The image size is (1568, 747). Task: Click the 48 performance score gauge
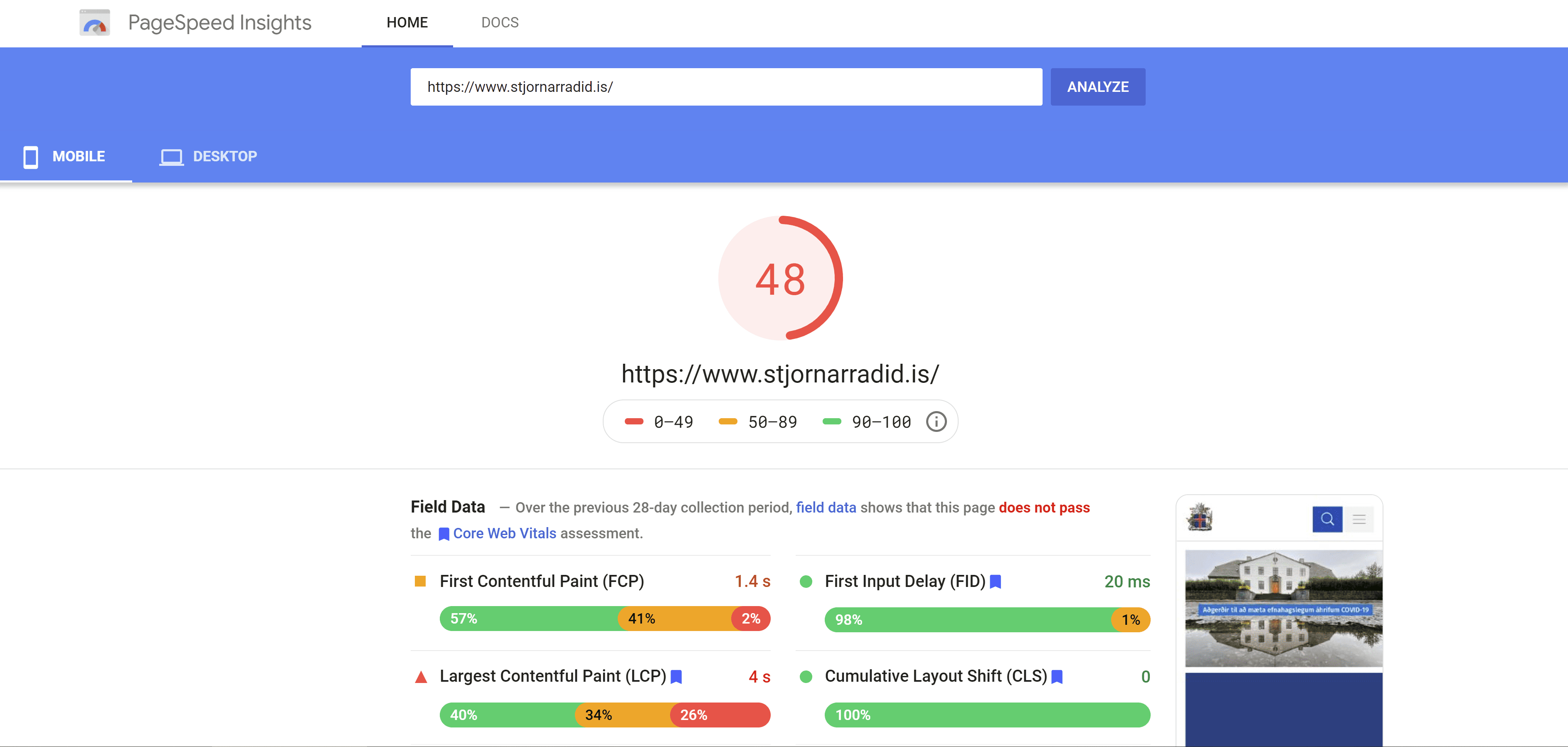(x=780, y=278)
